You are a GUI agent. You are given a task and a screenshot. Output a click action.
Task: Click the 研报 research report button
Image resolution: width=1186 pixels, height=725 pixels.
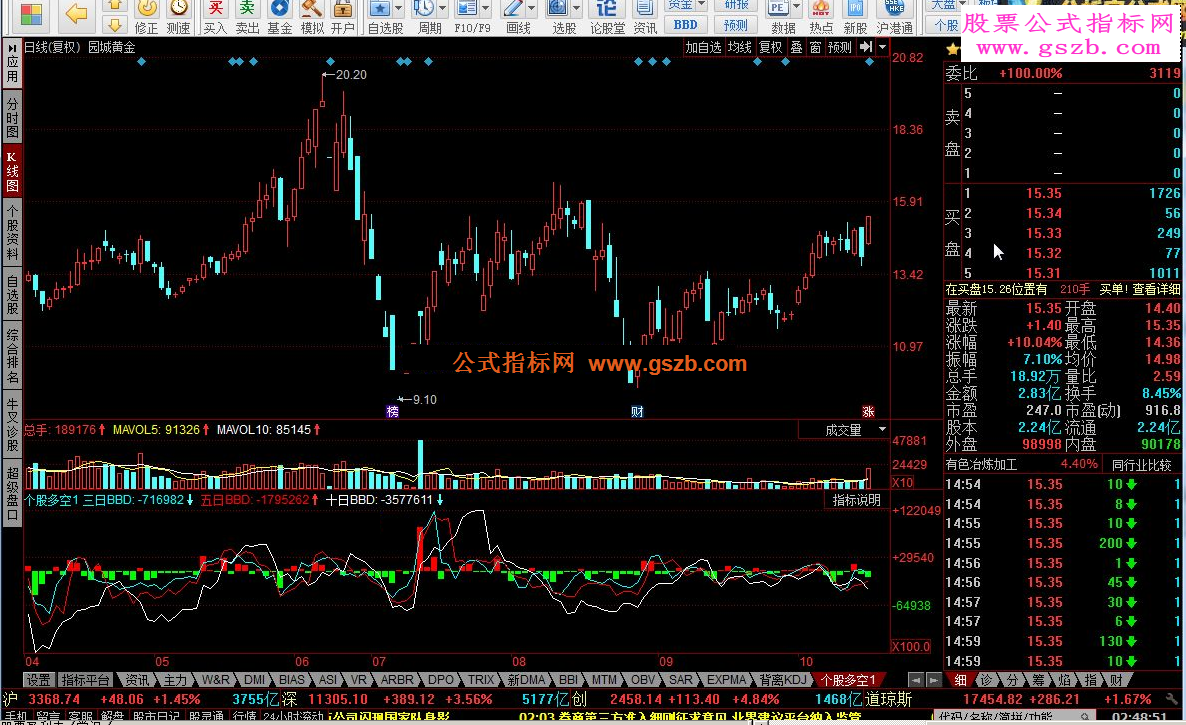pos(736,5)
